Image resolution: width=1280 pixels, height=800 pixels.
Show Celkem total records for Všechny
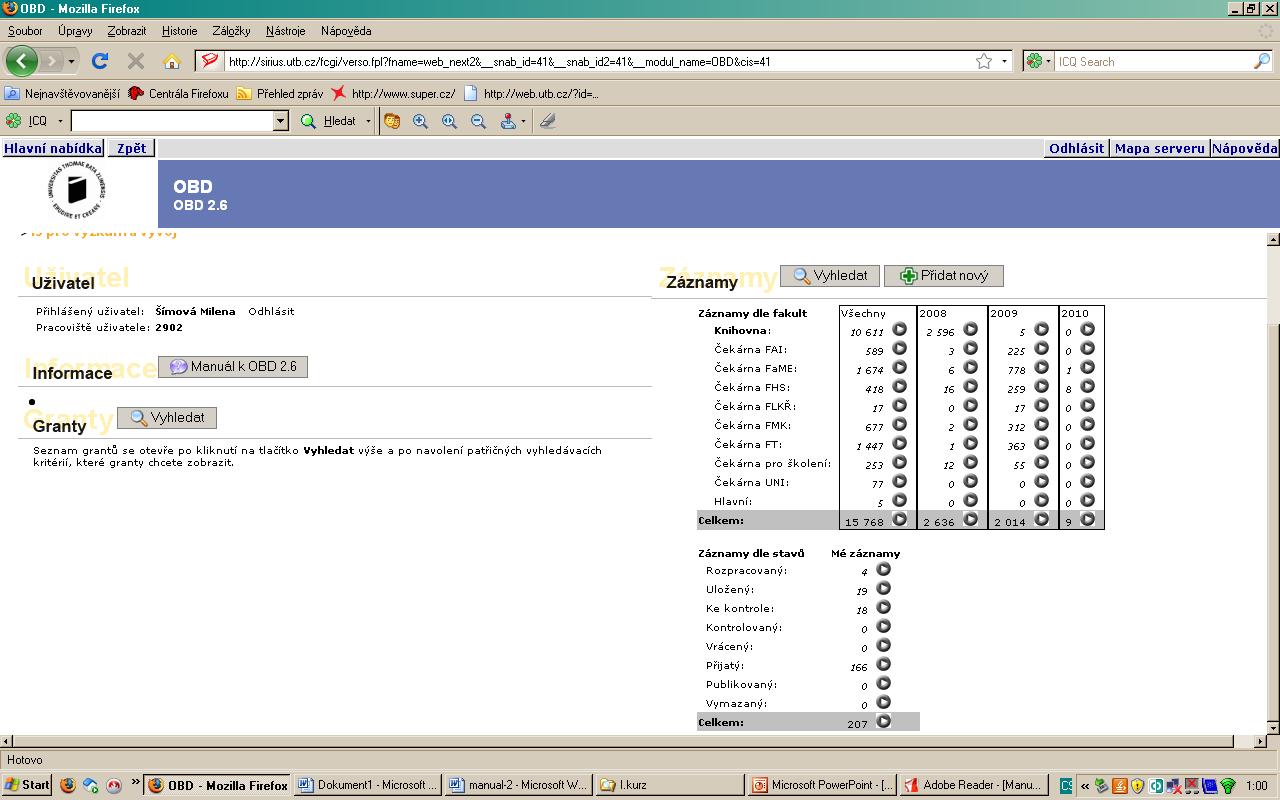pos(899,519)
